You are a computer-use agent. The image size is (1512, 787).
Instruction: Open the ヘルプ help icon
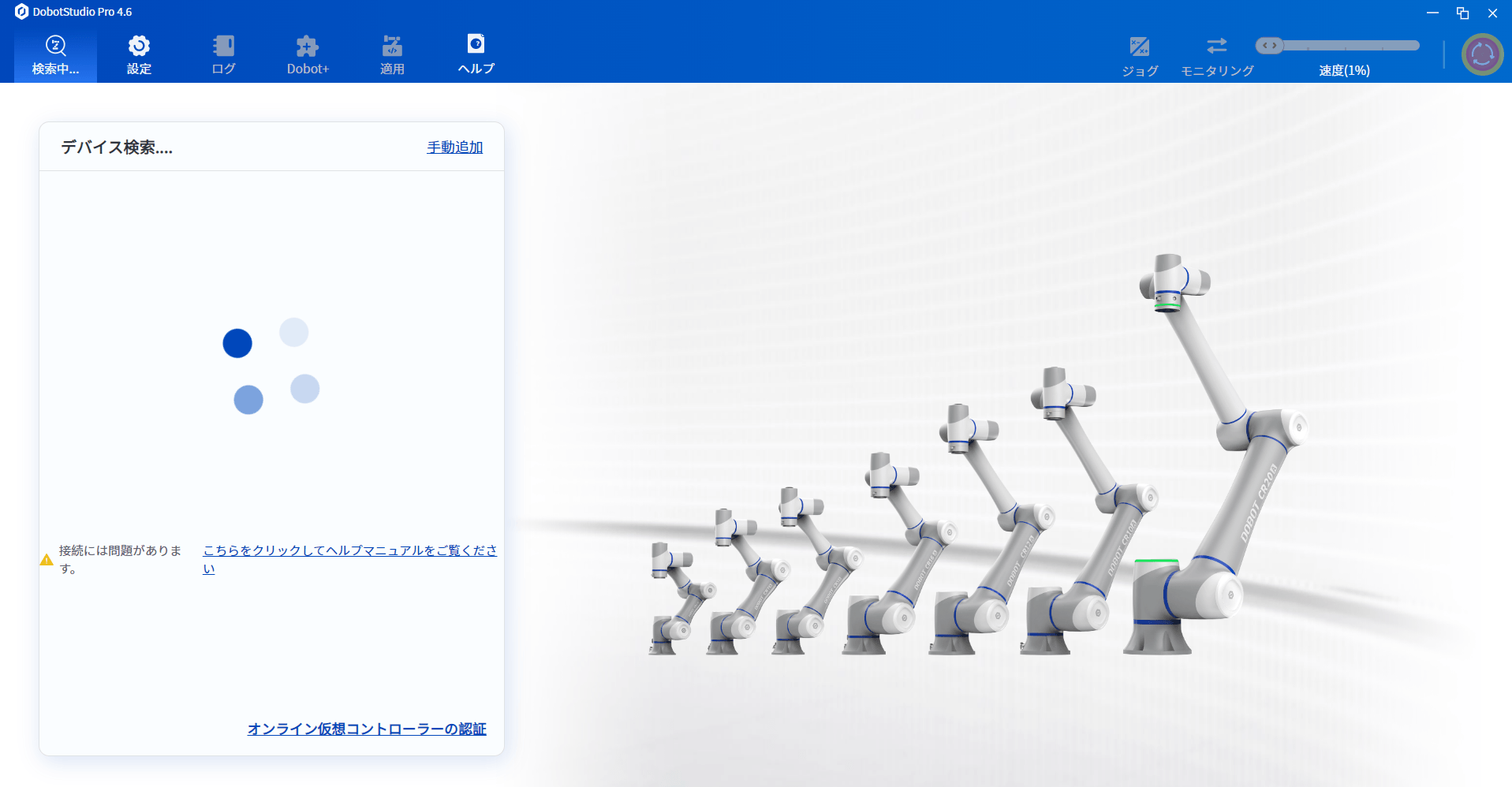tap(476, 44)
